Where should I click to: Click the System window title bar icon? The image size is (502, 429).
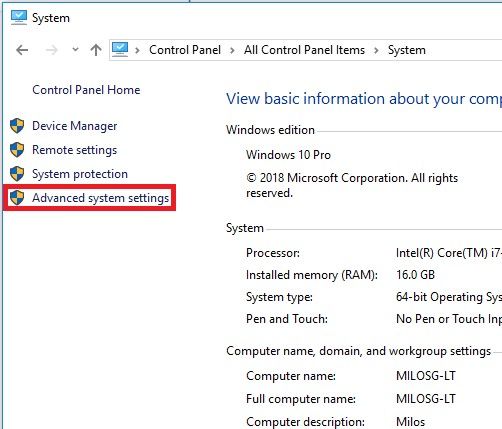tap(19, 17)
